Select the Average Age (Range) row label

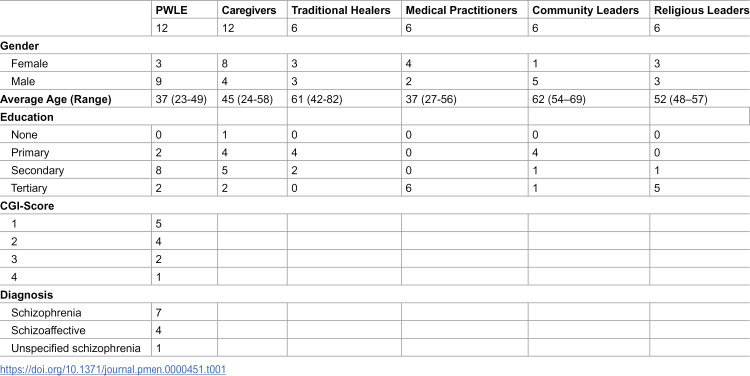[x=55, y=100]
